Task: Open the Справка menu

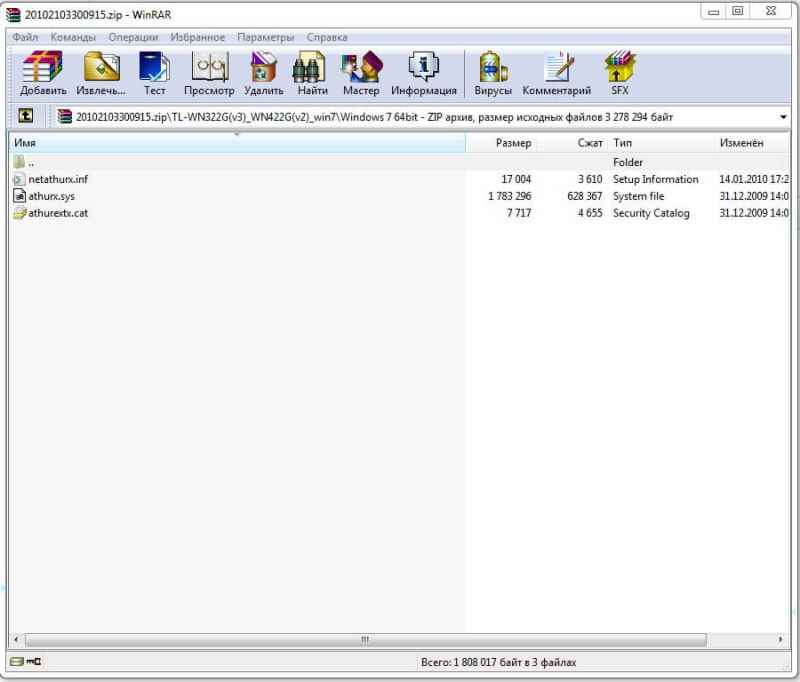Action: (327, 37)
